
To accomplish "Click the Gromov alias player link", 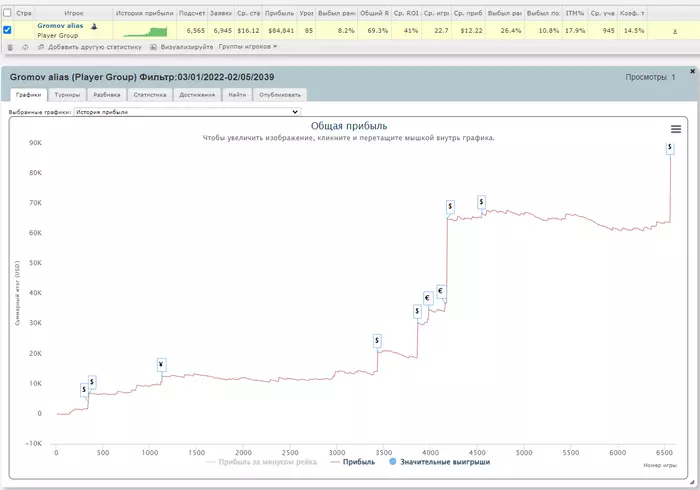I will [60, 26].
